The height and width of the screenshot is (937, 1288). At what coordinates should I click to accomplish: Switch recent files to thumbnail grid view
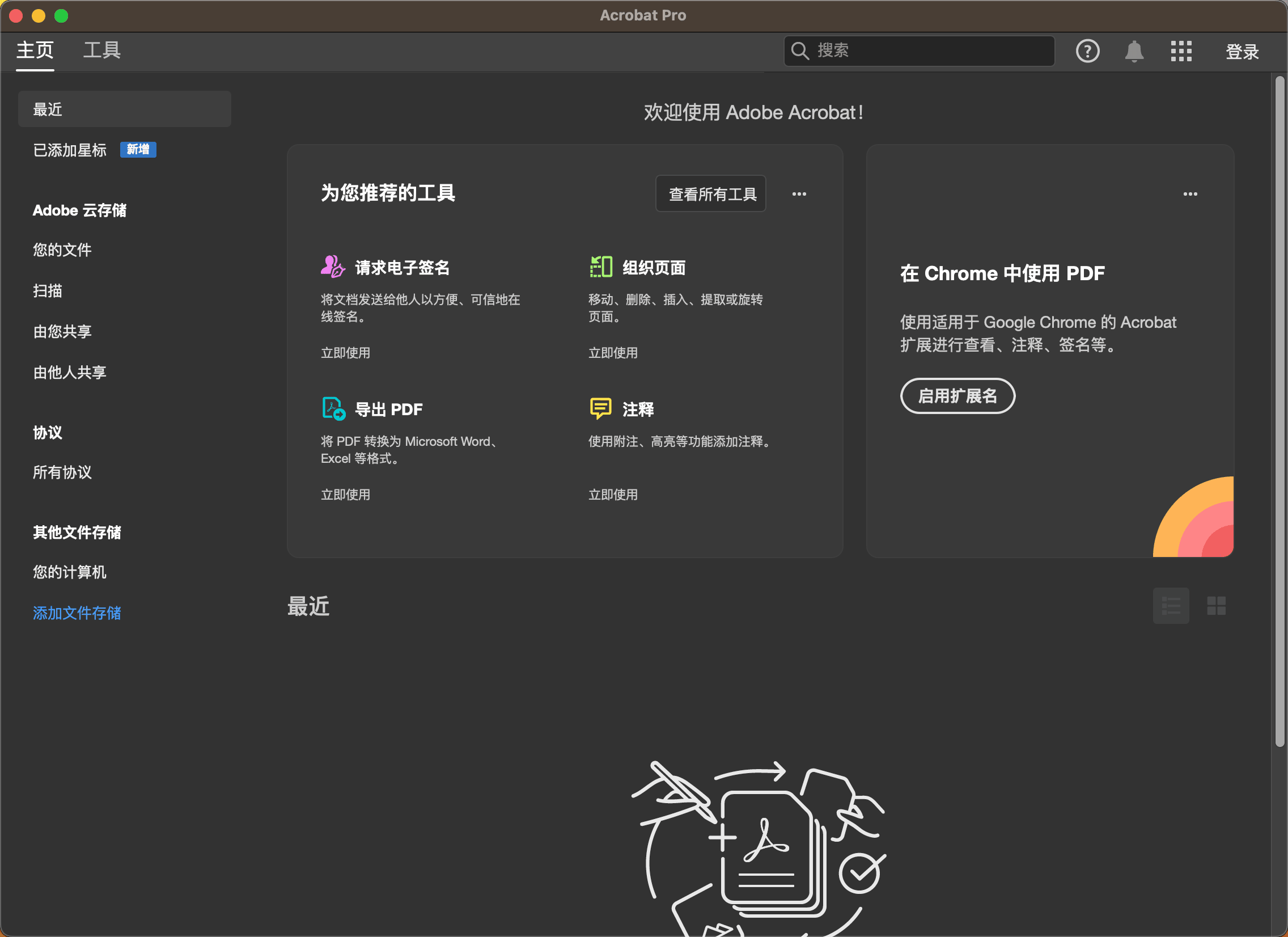1216,606
